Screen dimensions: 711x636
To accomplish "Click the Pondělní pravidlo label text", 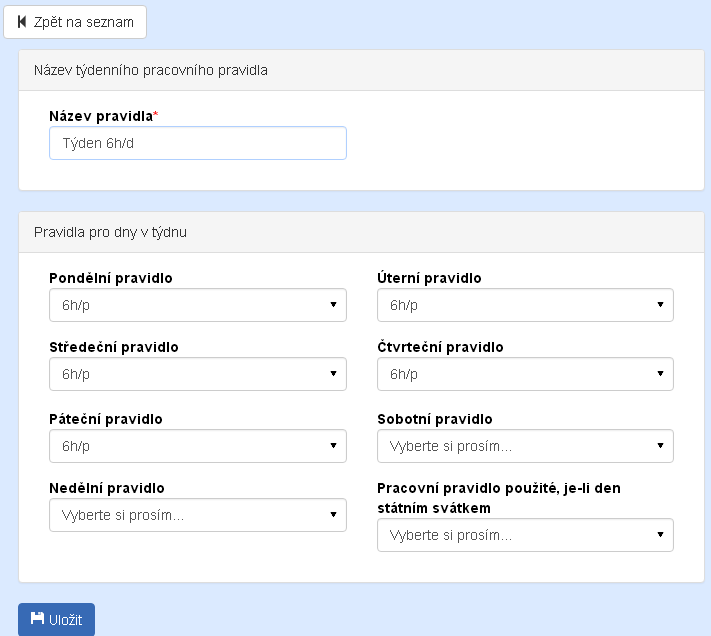I will click(110, 278).
